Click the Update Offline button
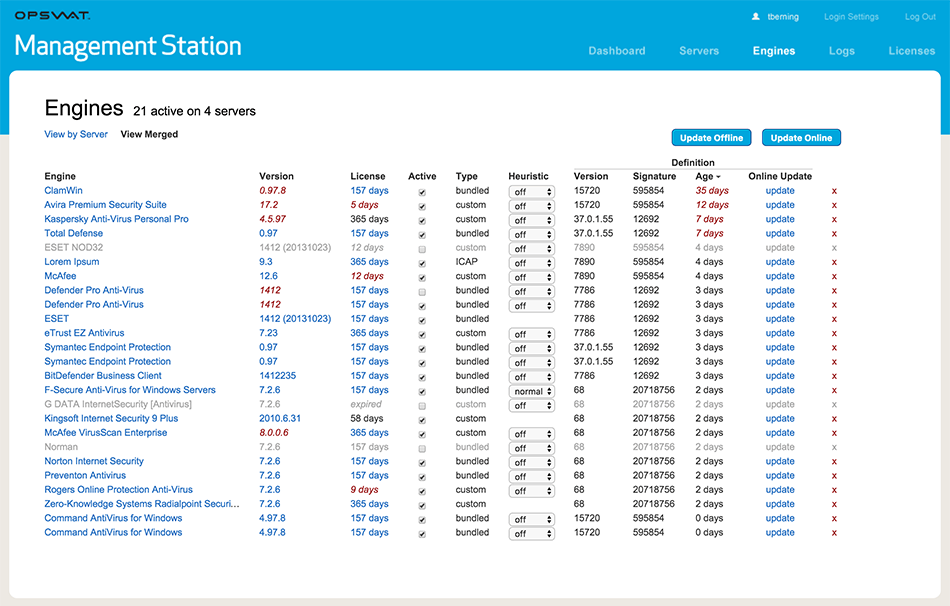The image size is (950, 606). tap(711, 138)
